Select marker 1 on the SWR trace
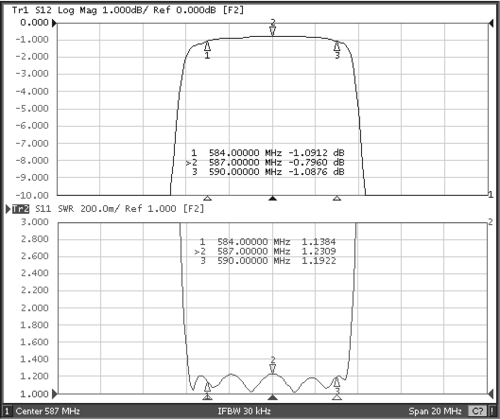This screenshot has width=500, height=420. point(207,387)
